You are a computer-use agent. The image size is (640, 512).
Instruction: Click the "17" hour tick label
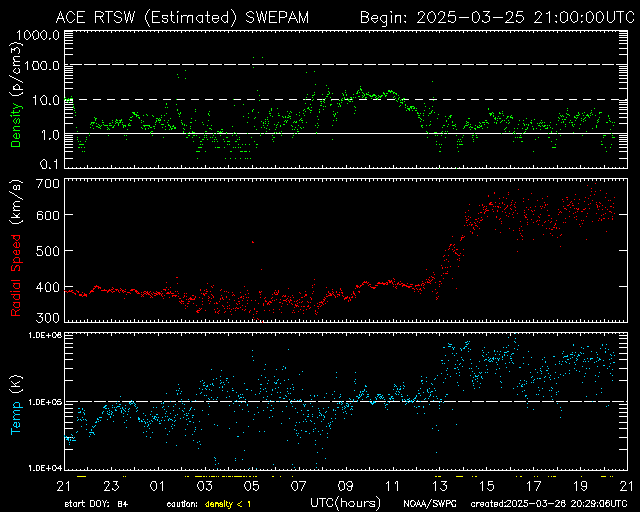pyautogui.click(x=533, y=486)
